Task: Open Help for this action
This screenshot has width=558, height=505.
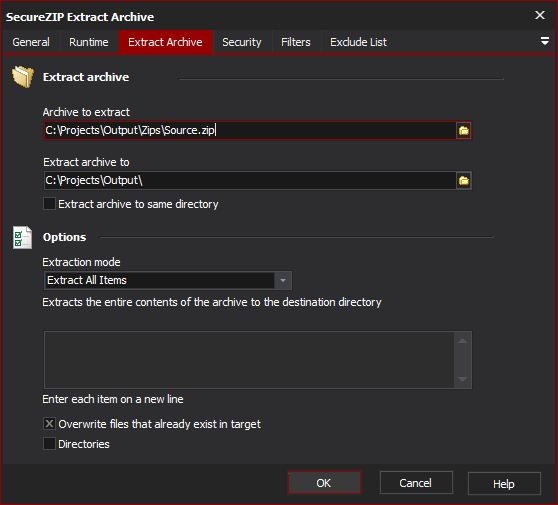Action: pyautogui.click(x=504, y=484)
